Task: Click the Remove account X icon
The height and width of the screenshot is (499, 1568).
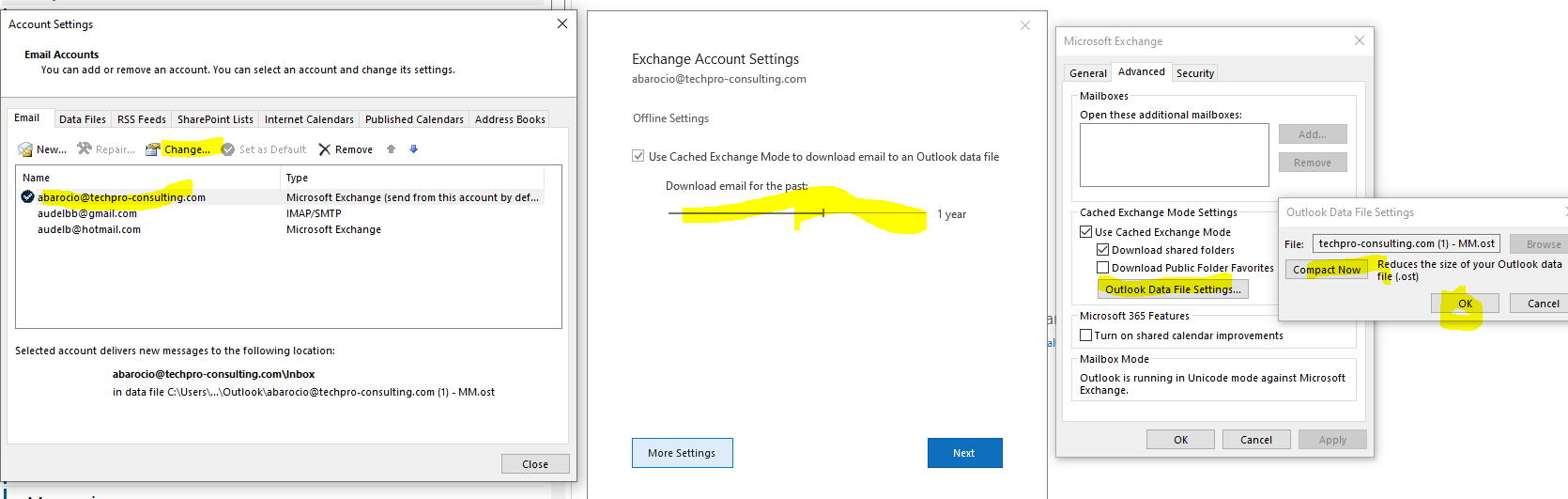Action: point(325,149)
